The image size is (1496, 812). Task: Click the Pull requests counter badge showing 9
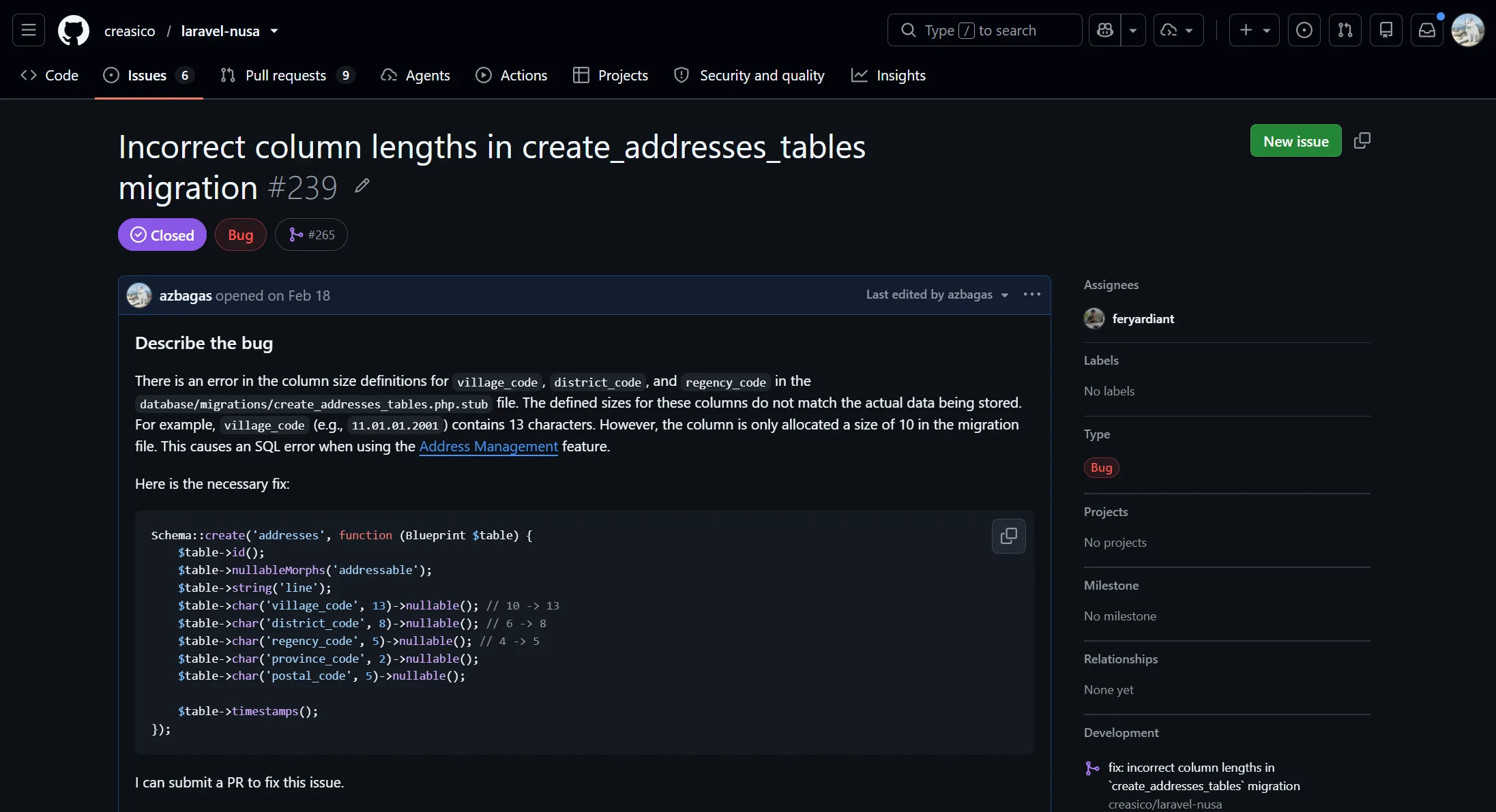[x=346, y=75]
